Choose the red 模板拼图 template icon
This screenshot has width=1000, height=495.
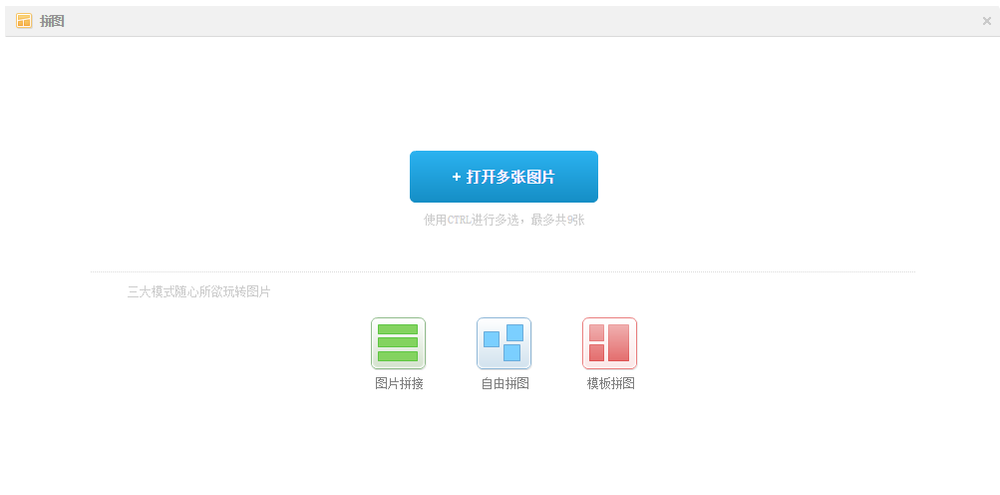click(x=609, y=343)
